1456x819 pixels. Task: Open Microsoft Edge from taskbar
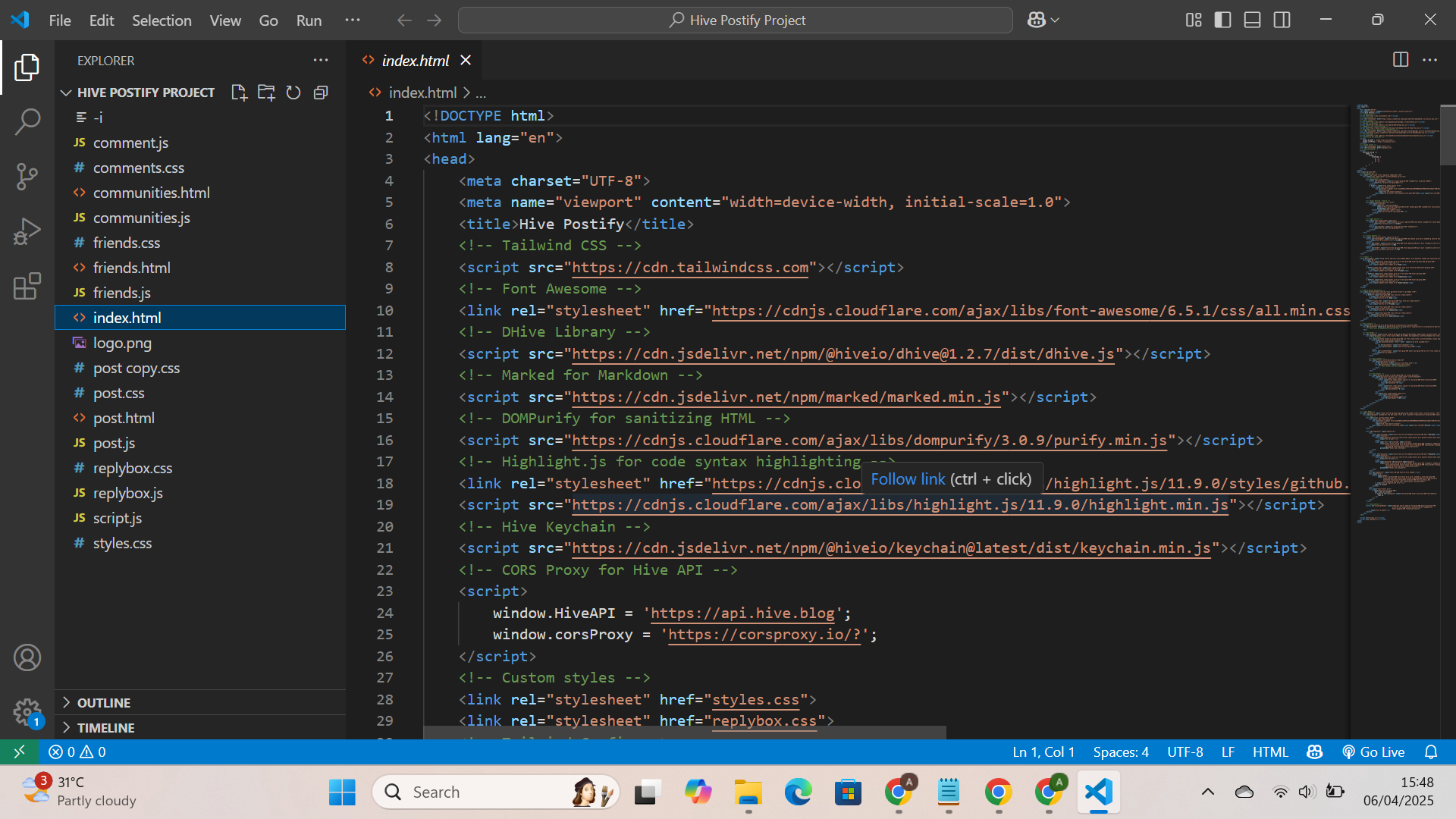pos(798,792)
